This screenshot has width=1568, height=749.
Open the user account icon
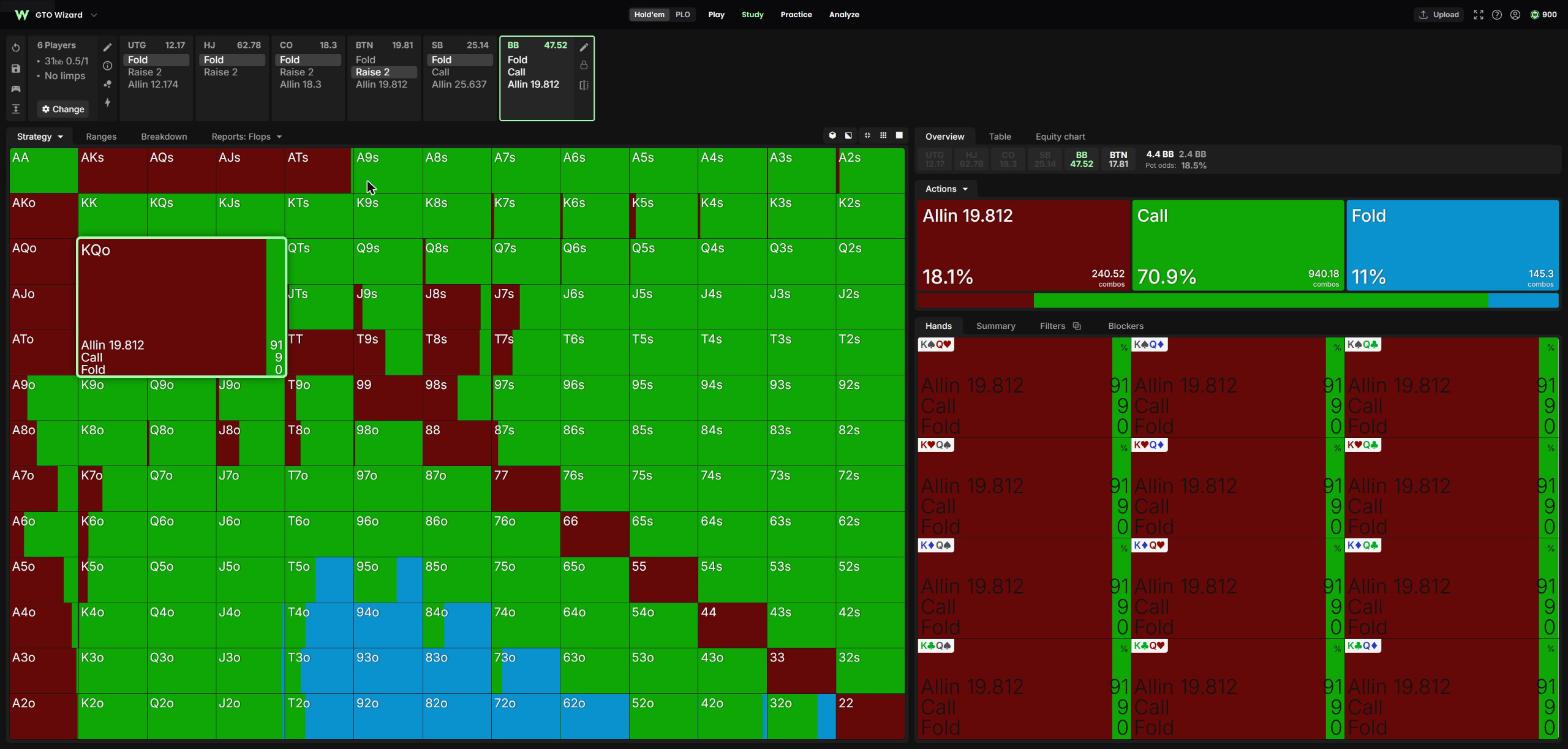coord(1515,15)
